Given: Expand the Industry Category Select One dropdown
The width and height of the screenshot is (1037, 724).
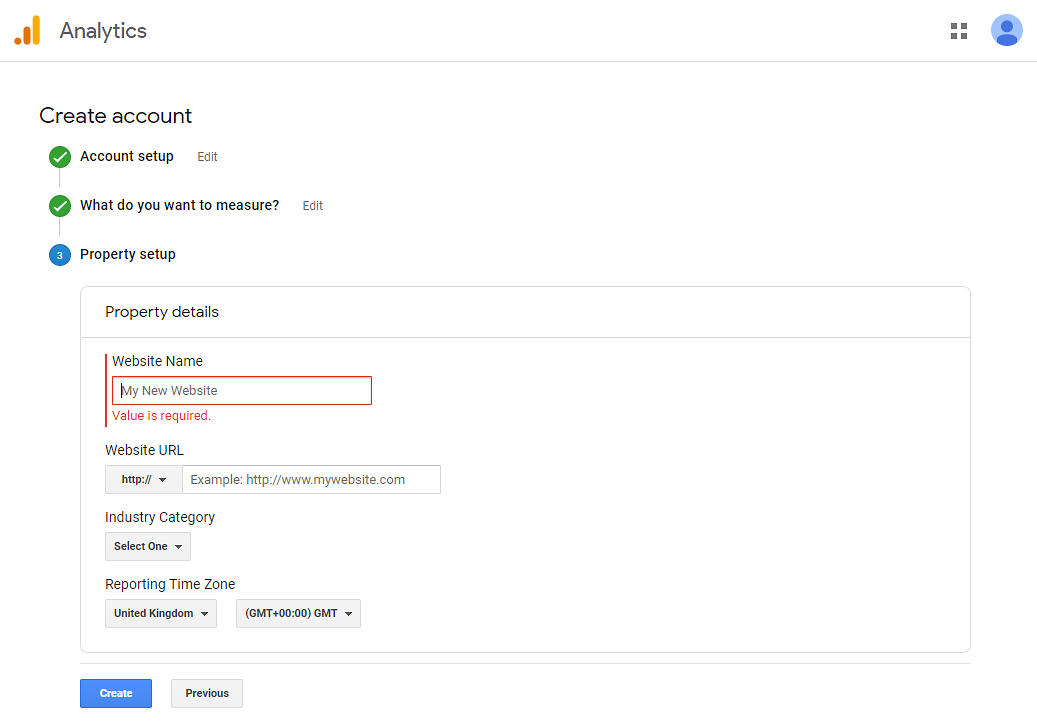Looking at the screenshot, I should click(x=148, y=547).
